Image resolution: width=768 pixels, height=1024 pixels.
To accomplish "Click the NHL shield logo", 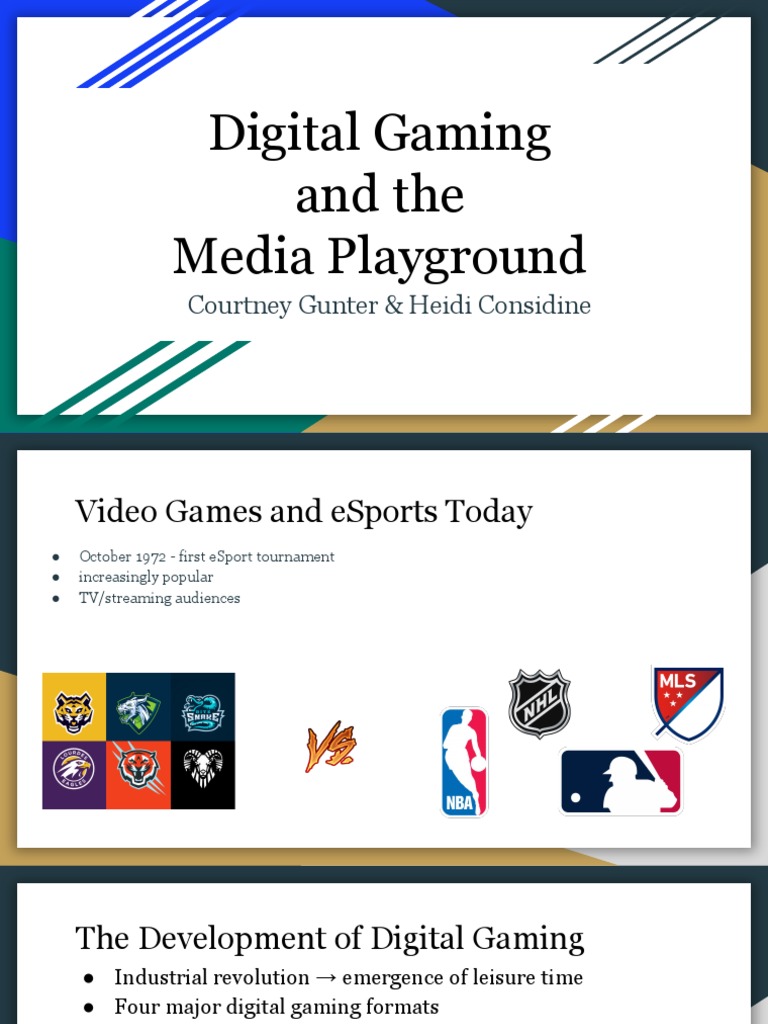I will [x=539, y=703].
